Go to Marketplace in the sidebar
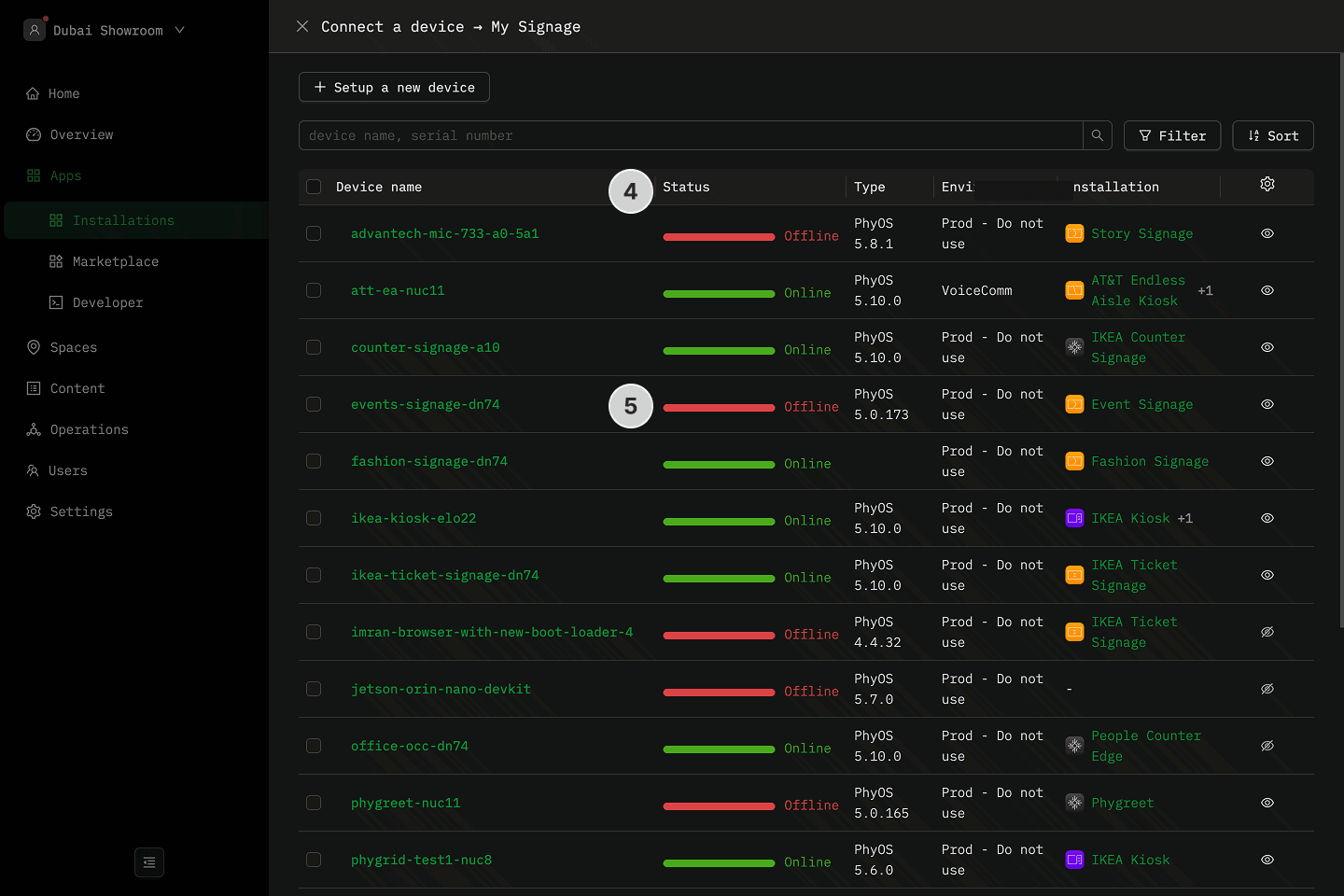Viewport: 1344px width, 896px height. 115,261
